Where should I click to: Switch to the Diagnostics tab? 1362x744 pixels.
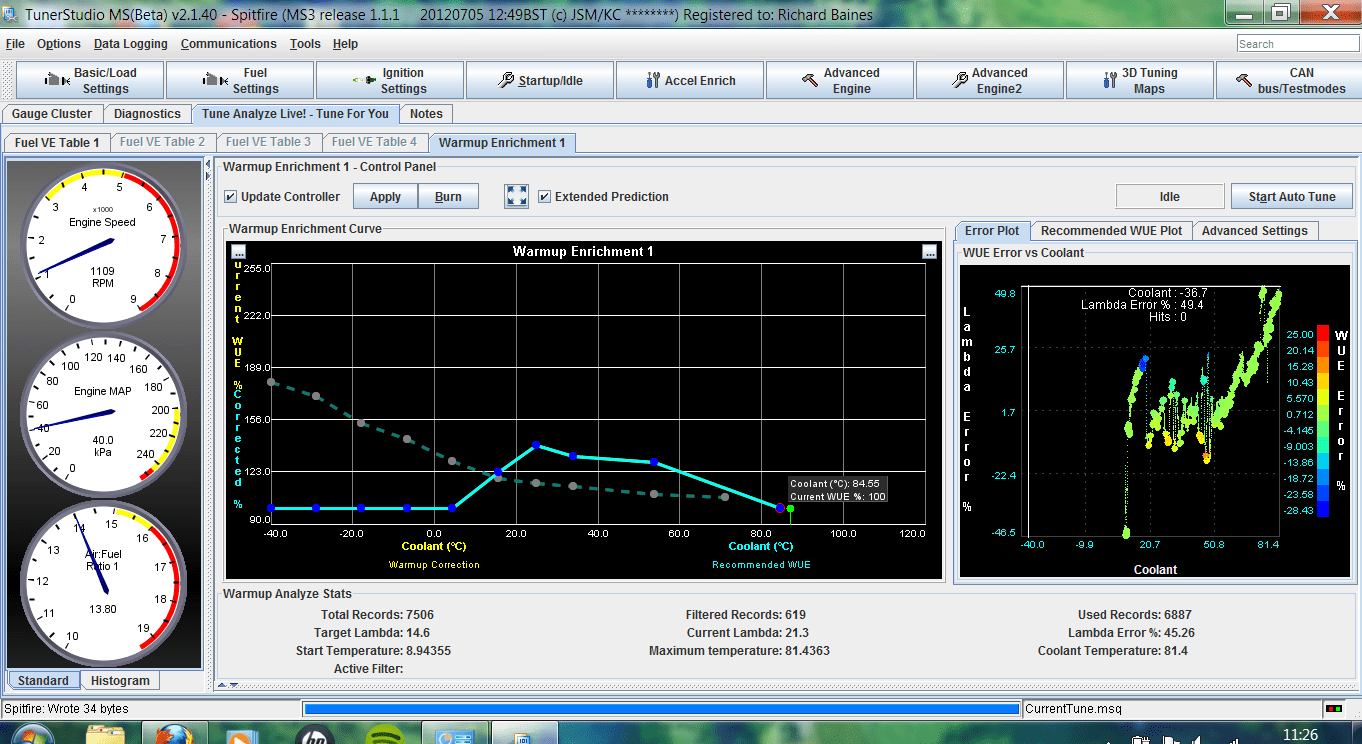click(x=147, y=114)
